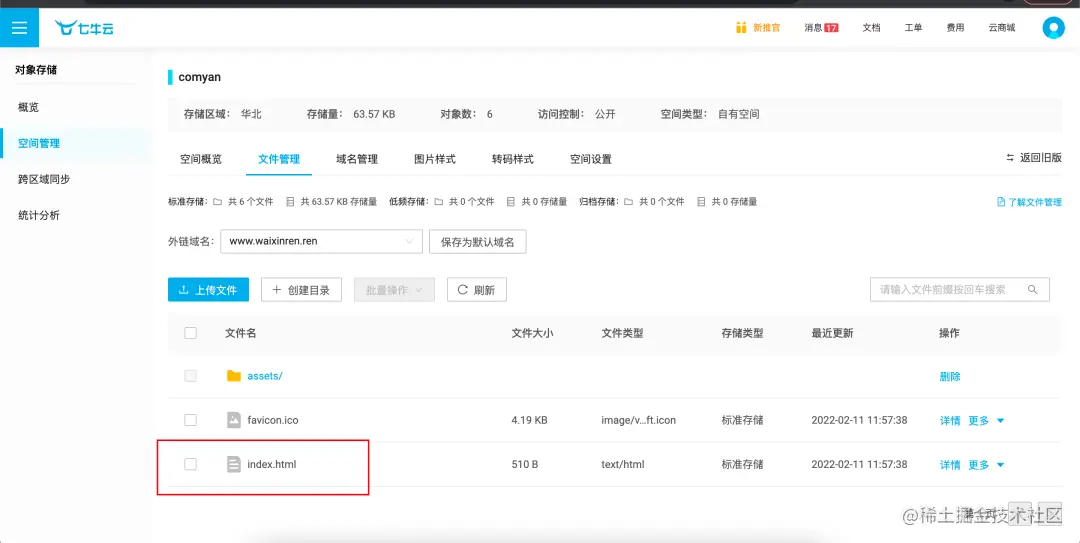Switch to the 文件管理 tab

click(x=279, y=159)
